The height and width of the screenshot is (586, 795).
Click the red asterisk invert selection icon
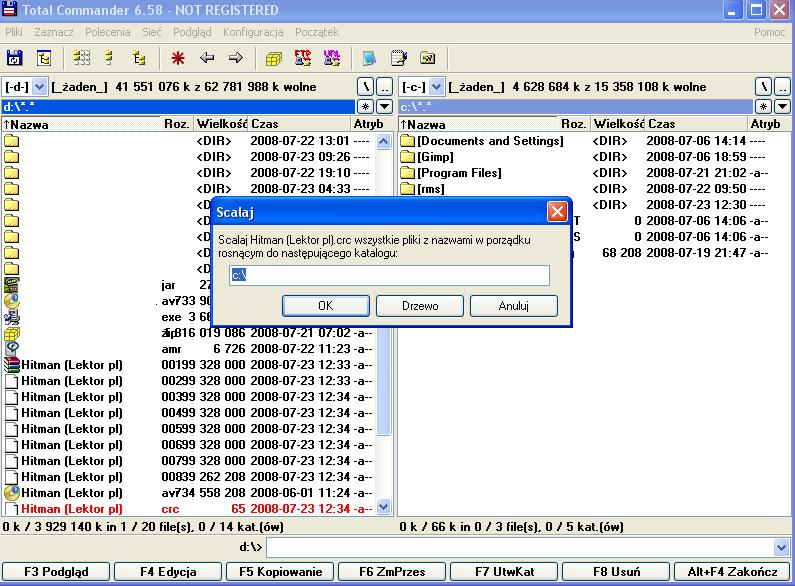(x=178, y=58)
